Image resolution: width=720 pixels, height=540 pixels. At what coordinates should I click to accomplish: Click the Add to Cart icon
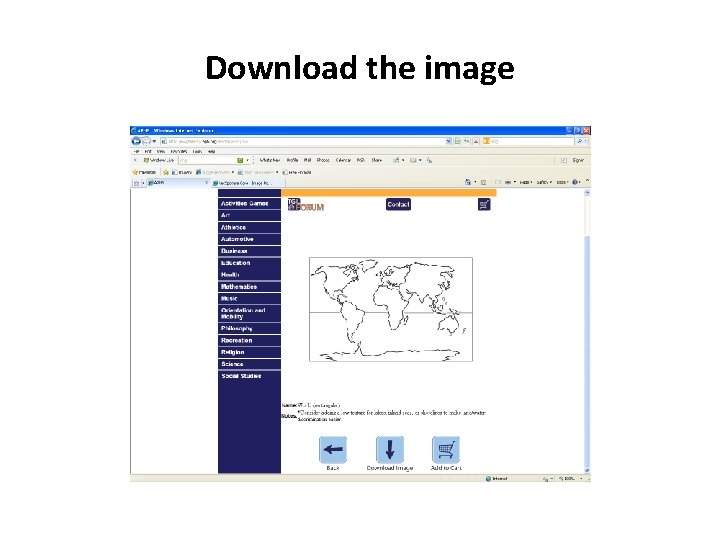(446, 450)
